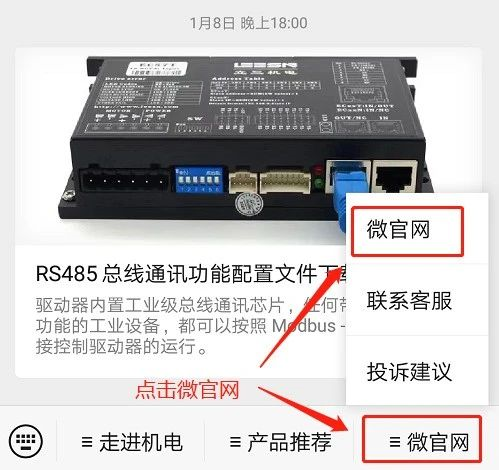Click the round QC sticker on the driver
Image resolution: width=499 pixels, height=470 pixels.
pos(248,204)
